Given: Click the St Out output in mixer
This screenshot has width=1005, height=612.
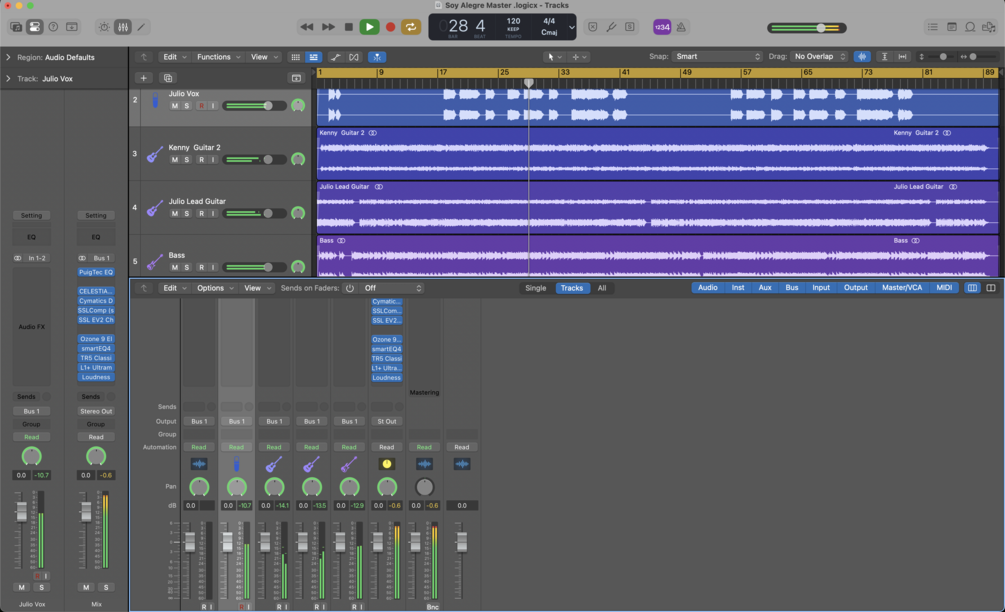Looking at the screenshot, I should [386, 422].
